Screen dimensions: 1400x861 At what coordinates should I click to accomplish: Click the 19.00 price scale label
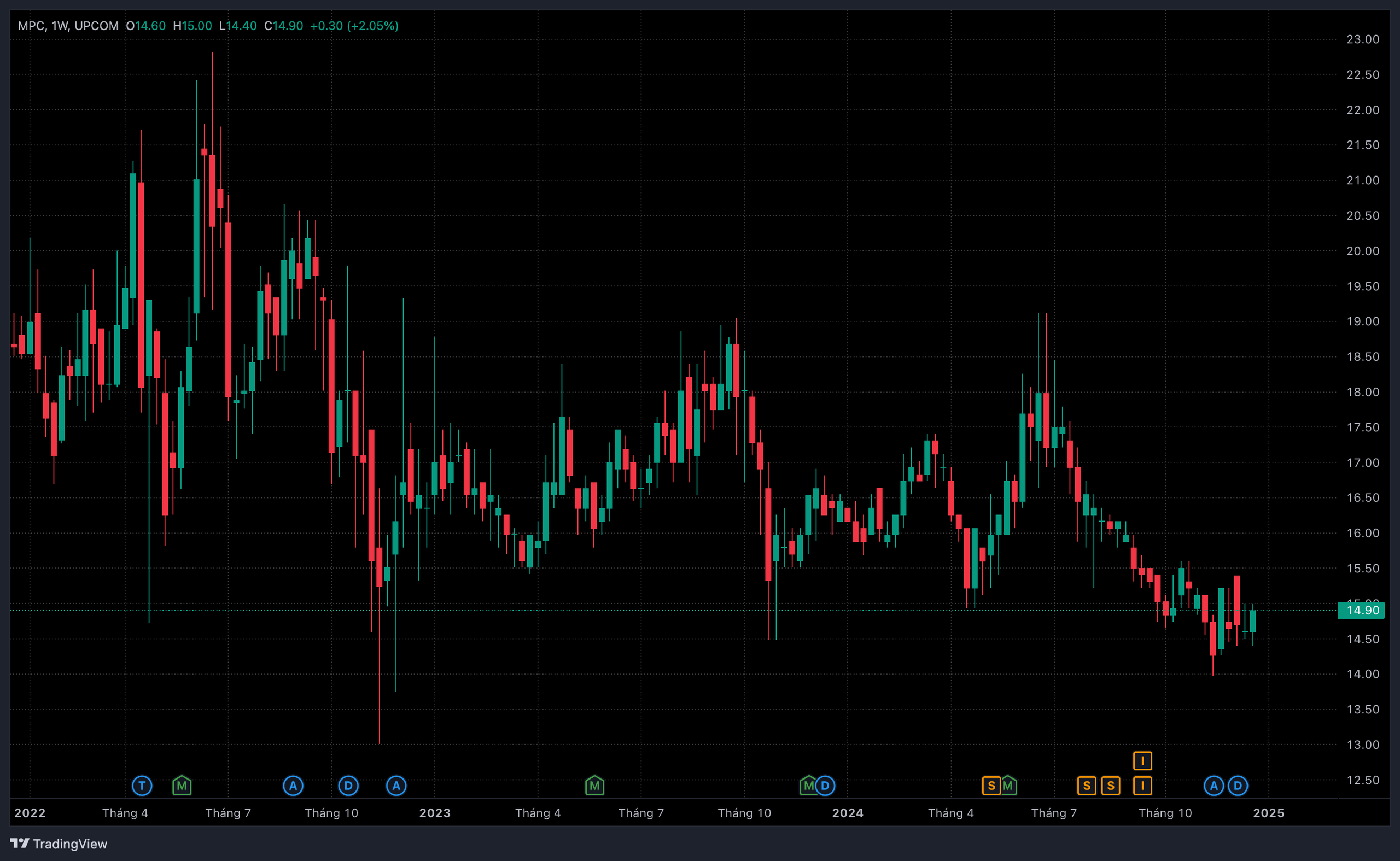[1362, 321]
